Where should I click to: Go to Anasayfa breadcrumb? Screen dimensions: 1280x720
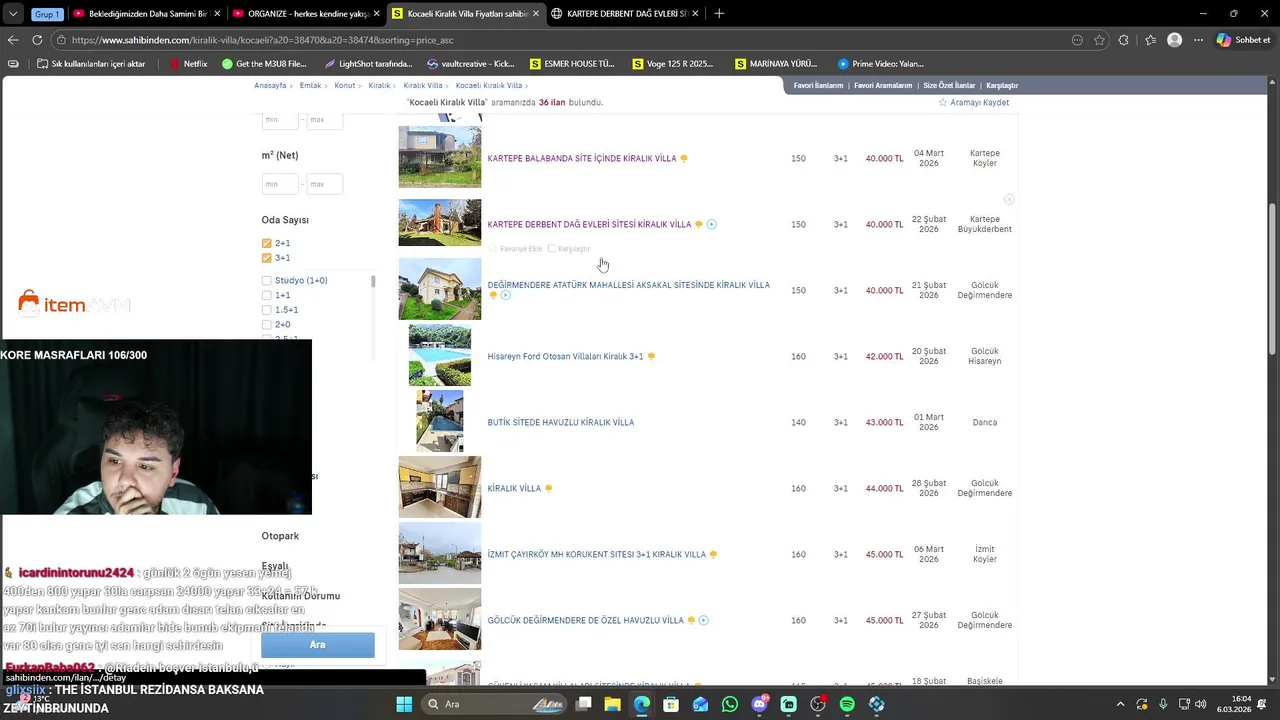coord(270,86)
